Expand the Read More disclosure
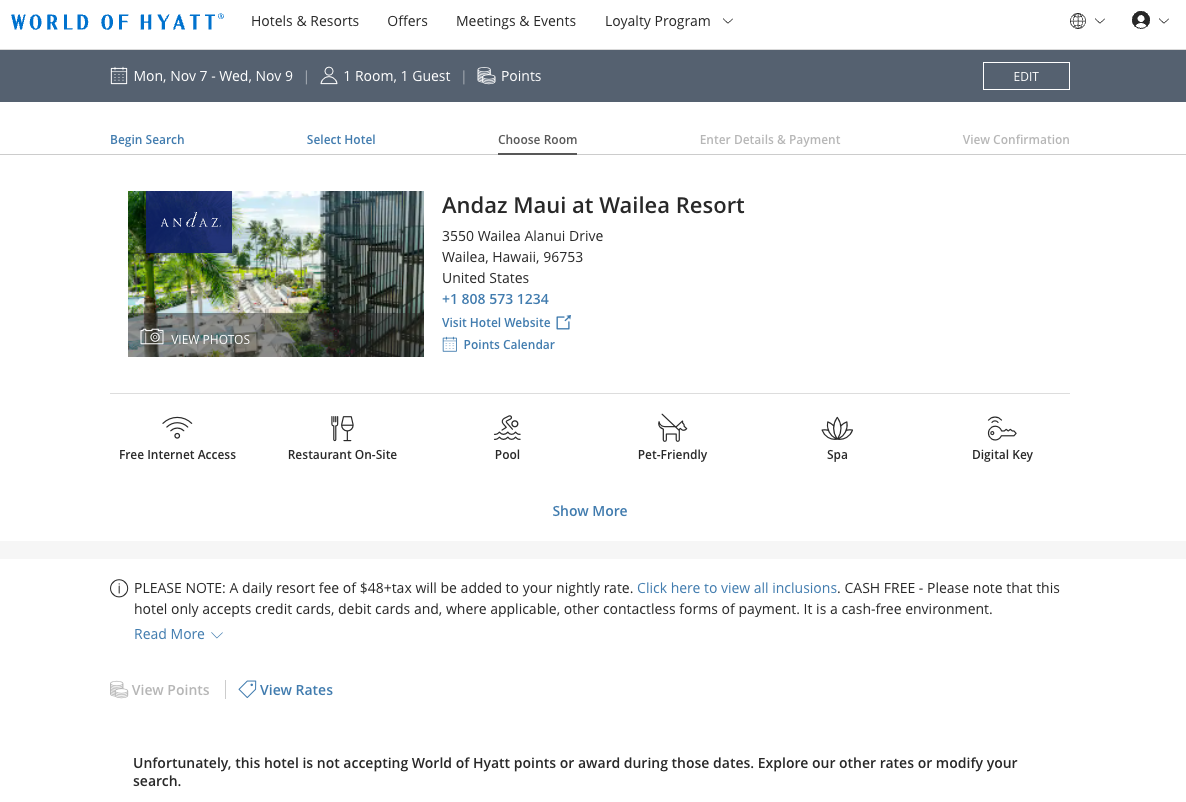This screenshot has width=1186, height=802. (x=177, y=633)
